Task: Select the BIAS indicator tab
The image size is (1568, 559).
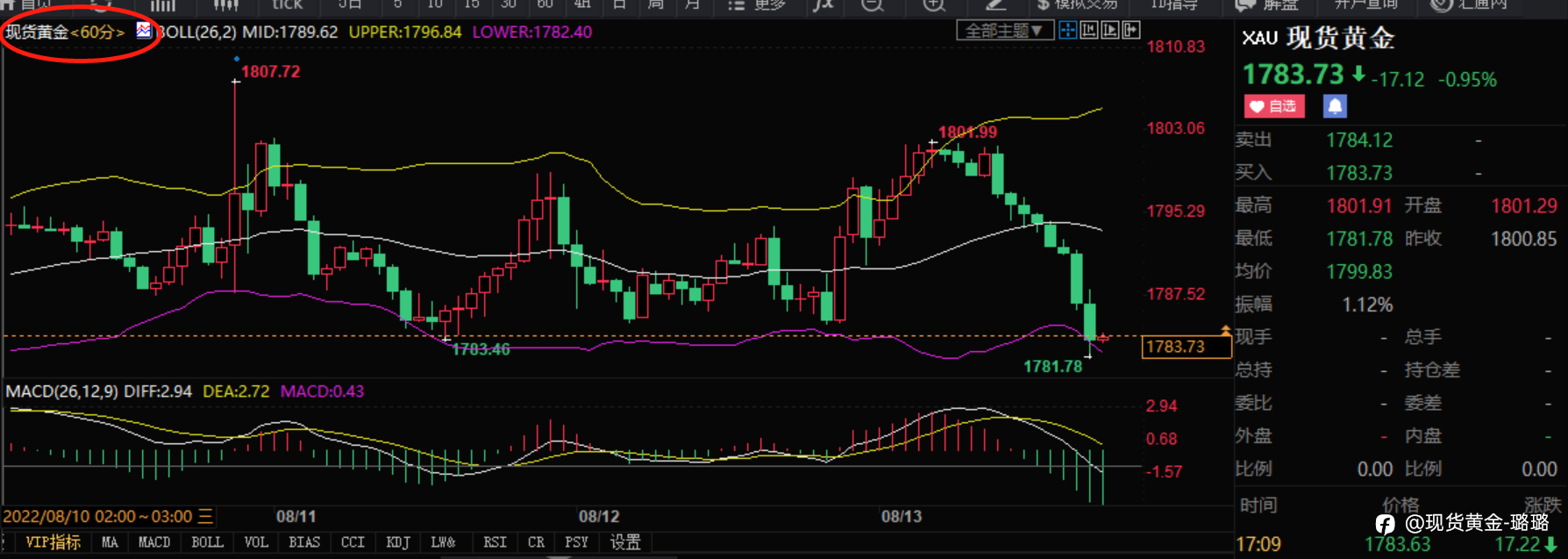Action: [304, 542]
